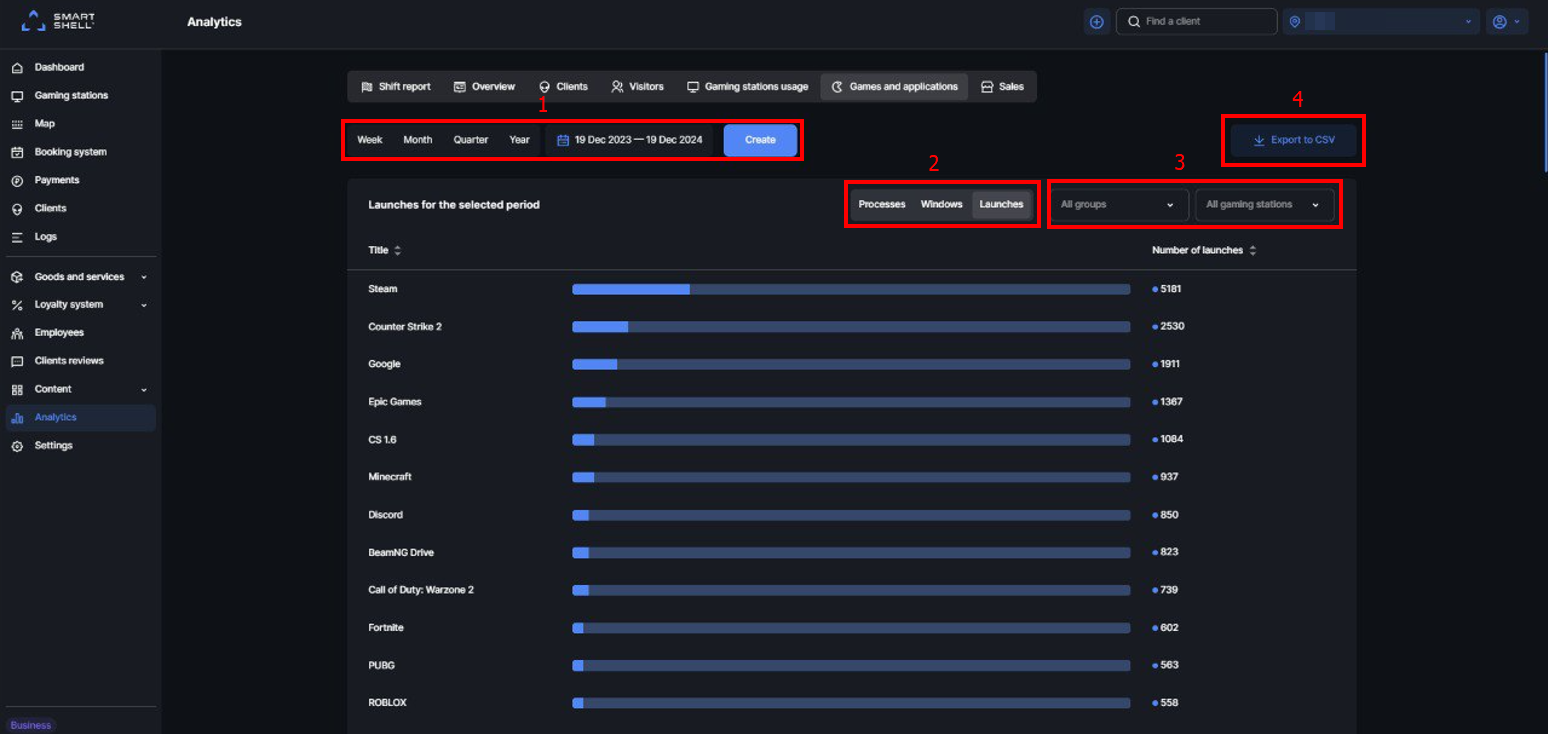
Task: Click the Settings gear icon in sidebar
Action: pos(17,446)
